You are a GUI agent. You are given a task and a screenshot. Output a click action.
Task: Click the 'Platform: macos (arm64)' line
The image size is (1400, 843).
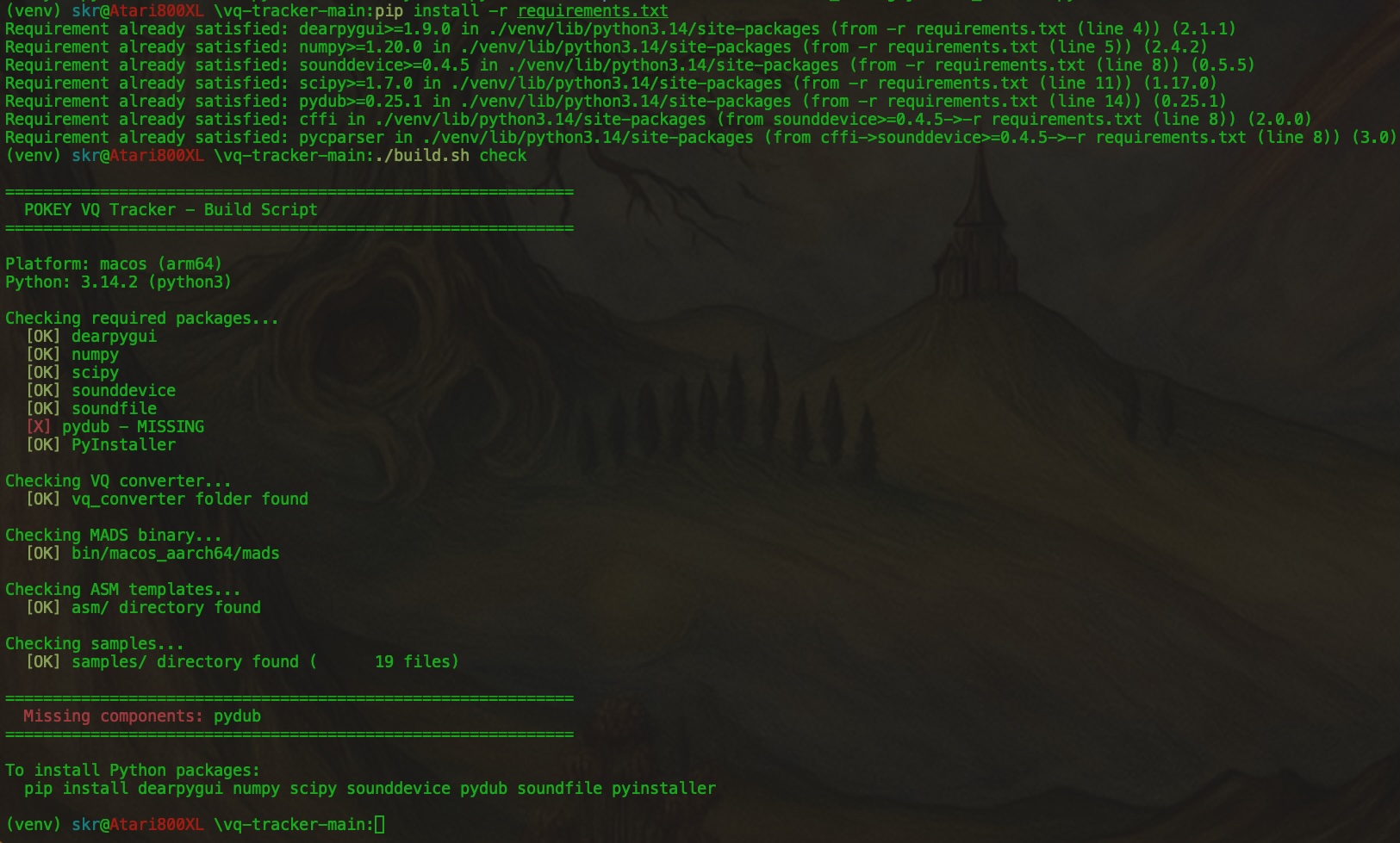coord(114,264)
